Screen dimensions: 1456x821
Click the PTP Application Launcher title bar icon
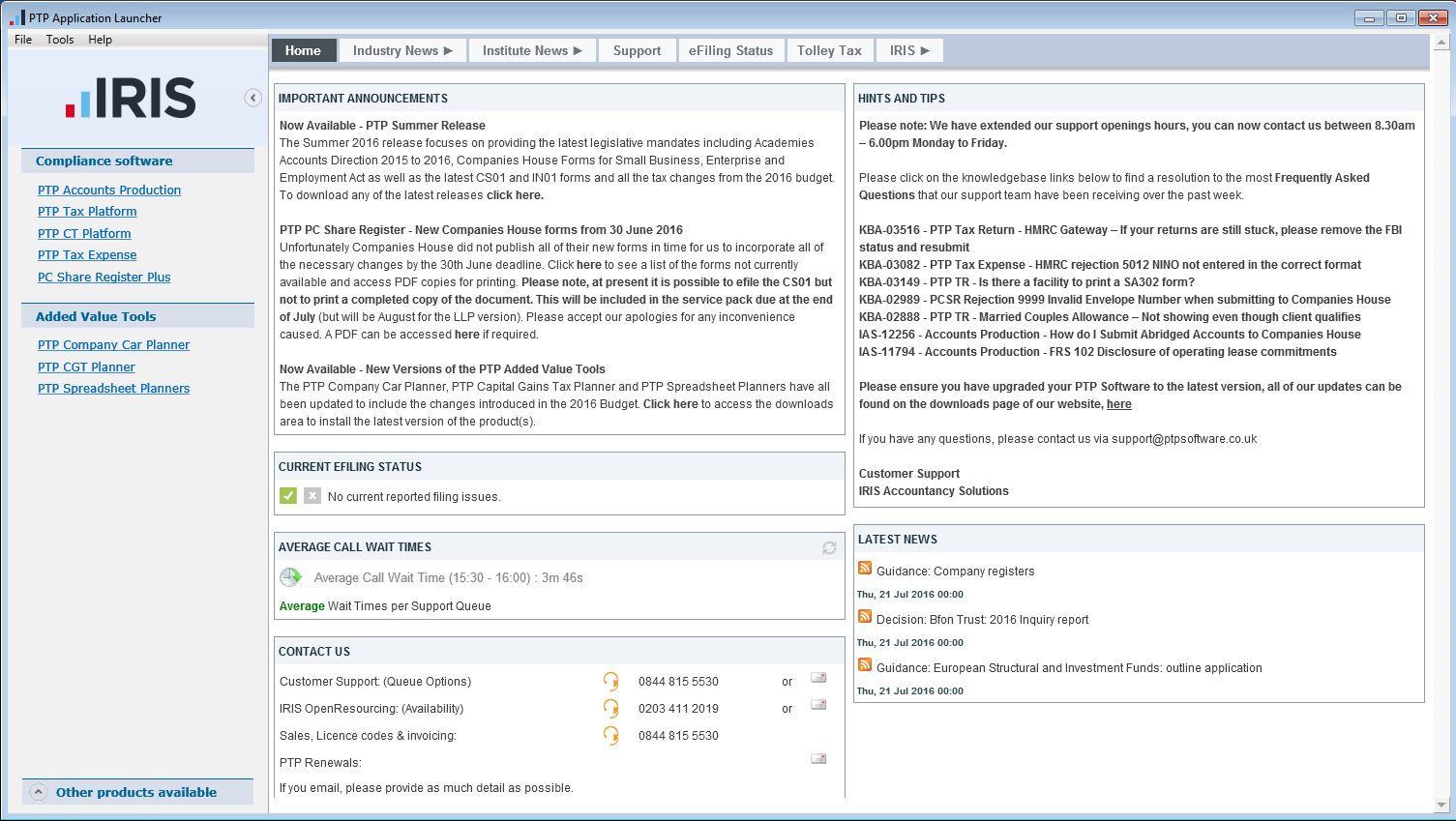pos(16,17)
